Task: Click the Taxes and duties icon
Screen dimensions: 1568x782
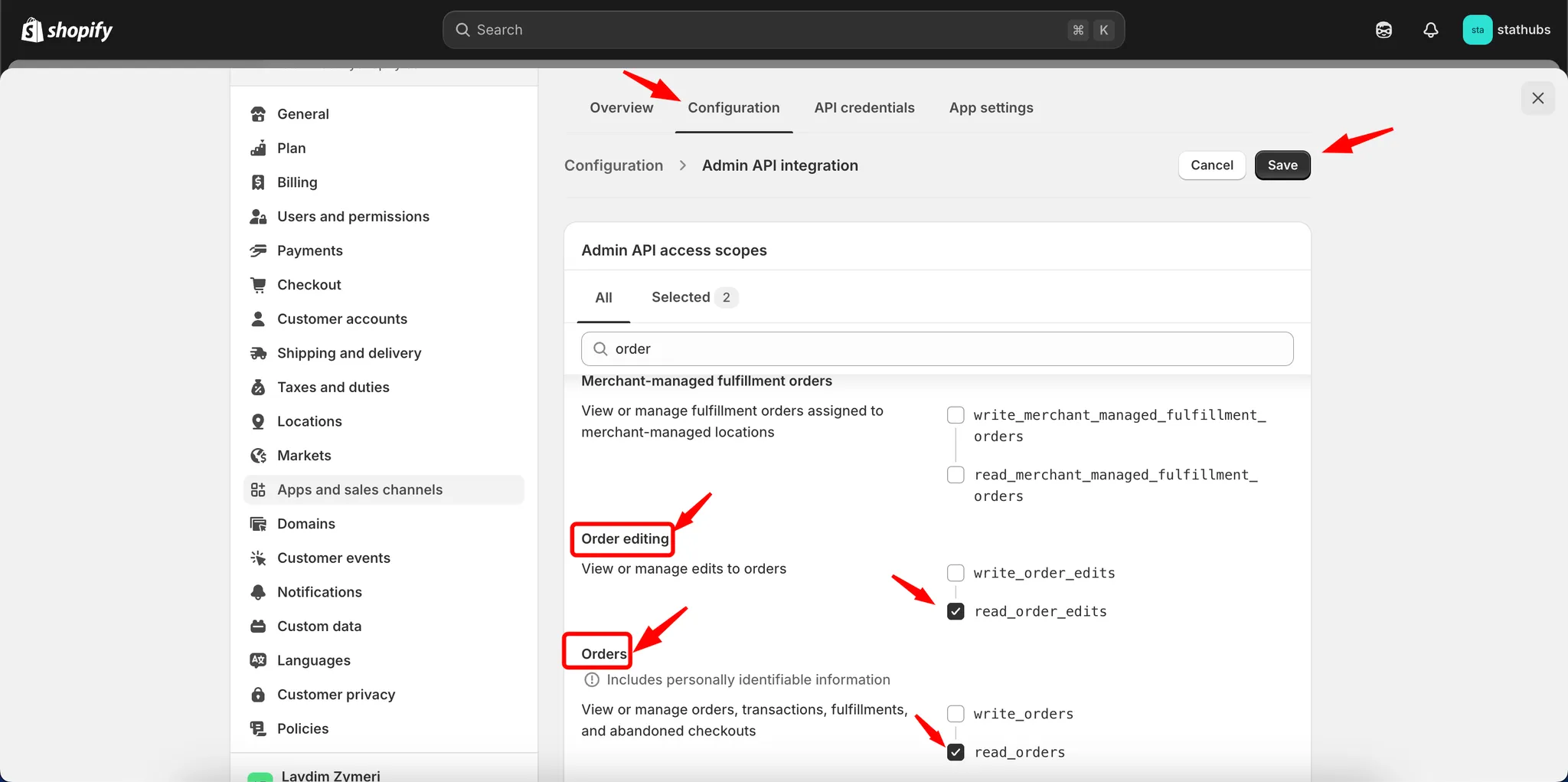Action: point(258,388)
